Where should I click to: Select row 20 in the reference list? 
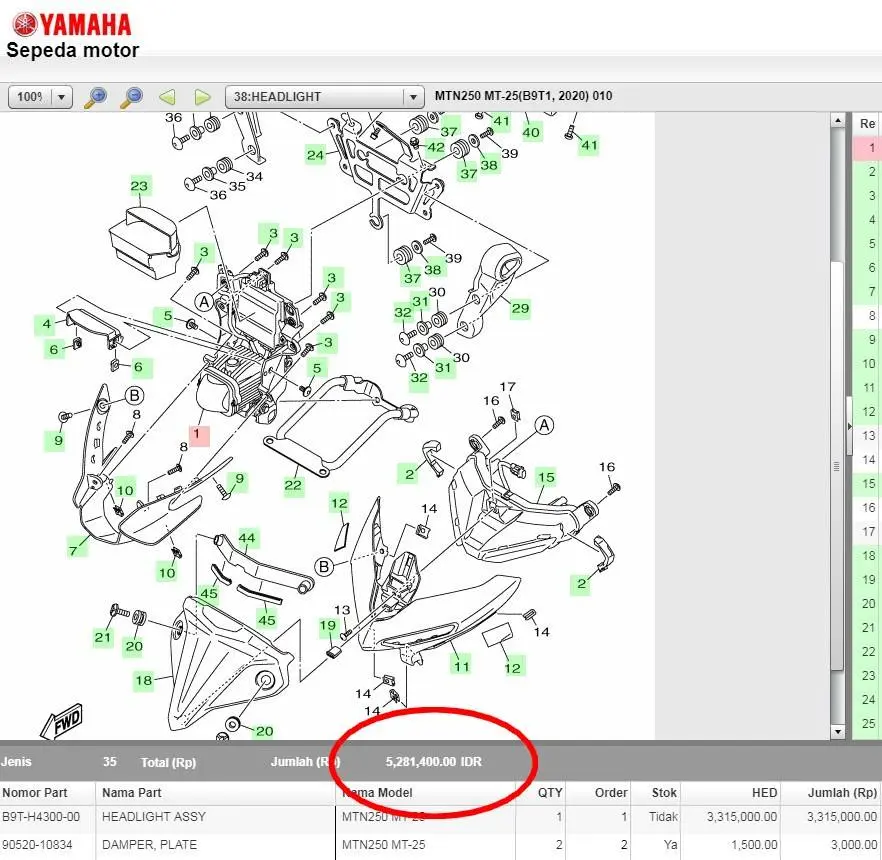pos(867,604)
